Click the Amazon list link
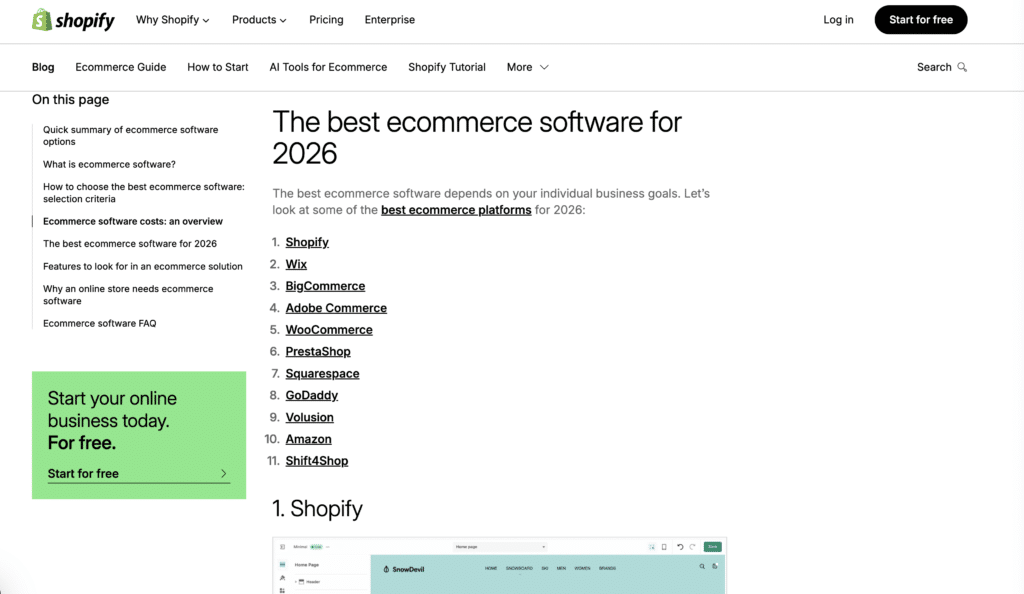The image size is (1024, 594). pos(308,439)
